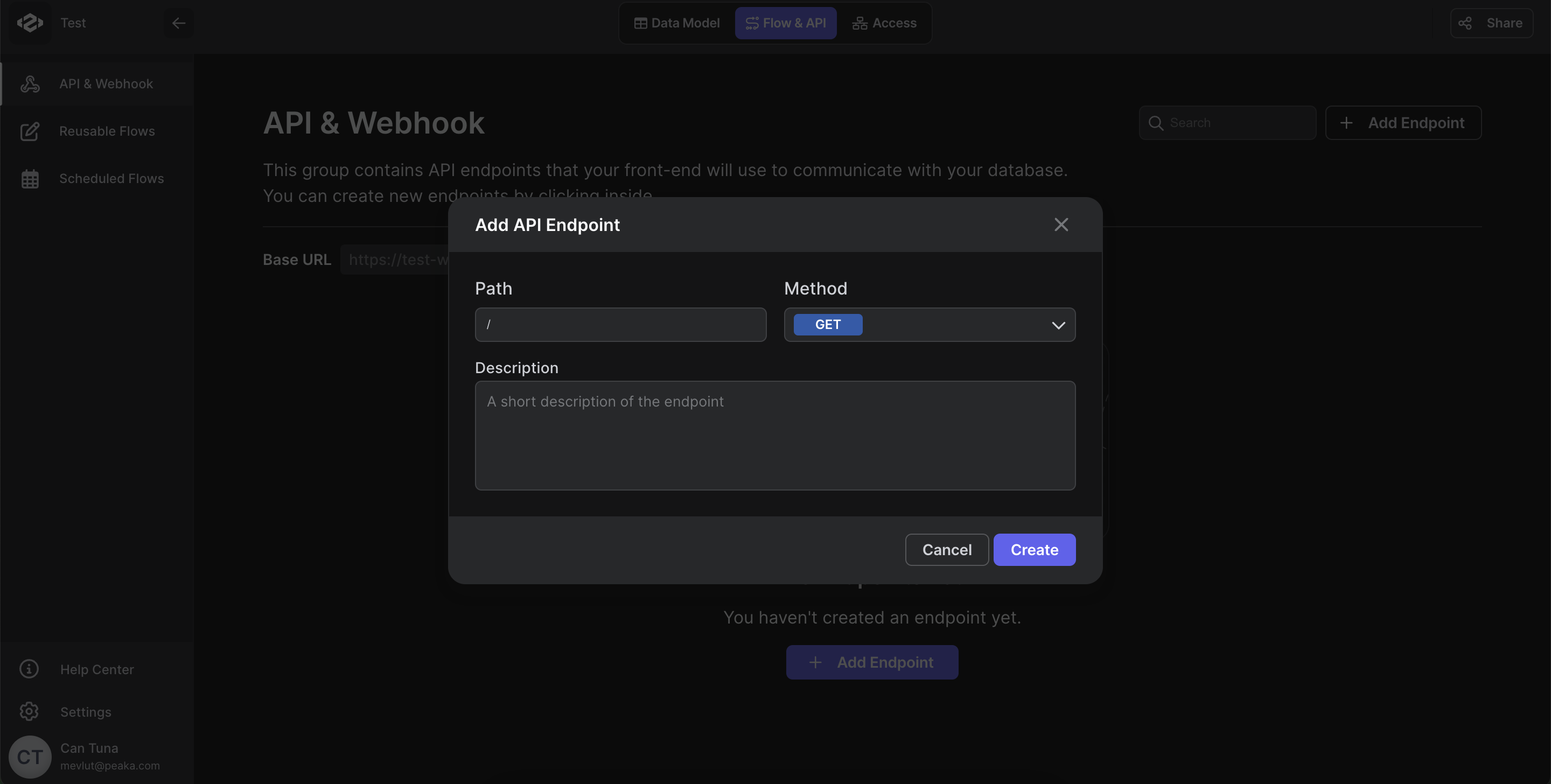Open Reusable Flows from sidebar
Viewport: 1551px width, 784px height.
pyautogui.click(x=97, y=131)
